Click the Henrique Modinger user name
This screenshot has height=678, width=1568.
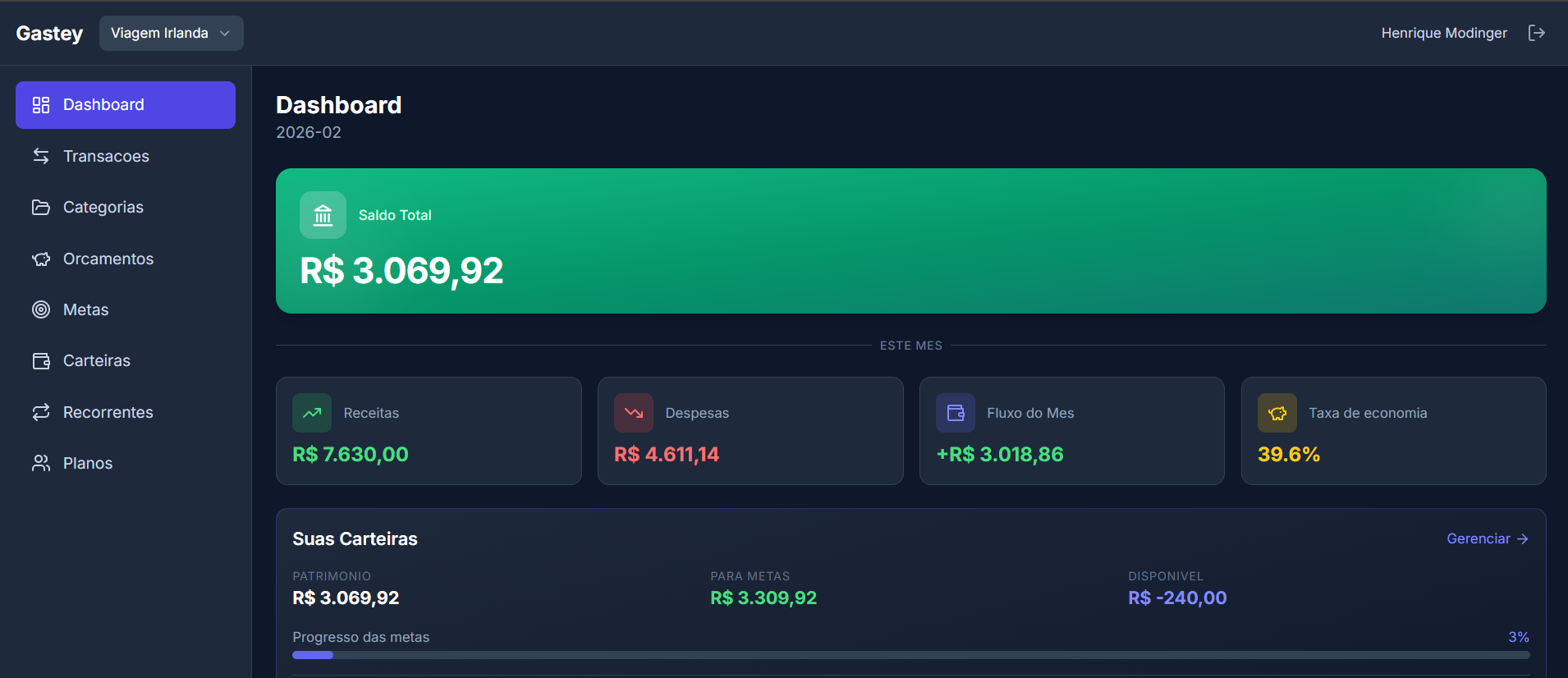pos(1443,33)
